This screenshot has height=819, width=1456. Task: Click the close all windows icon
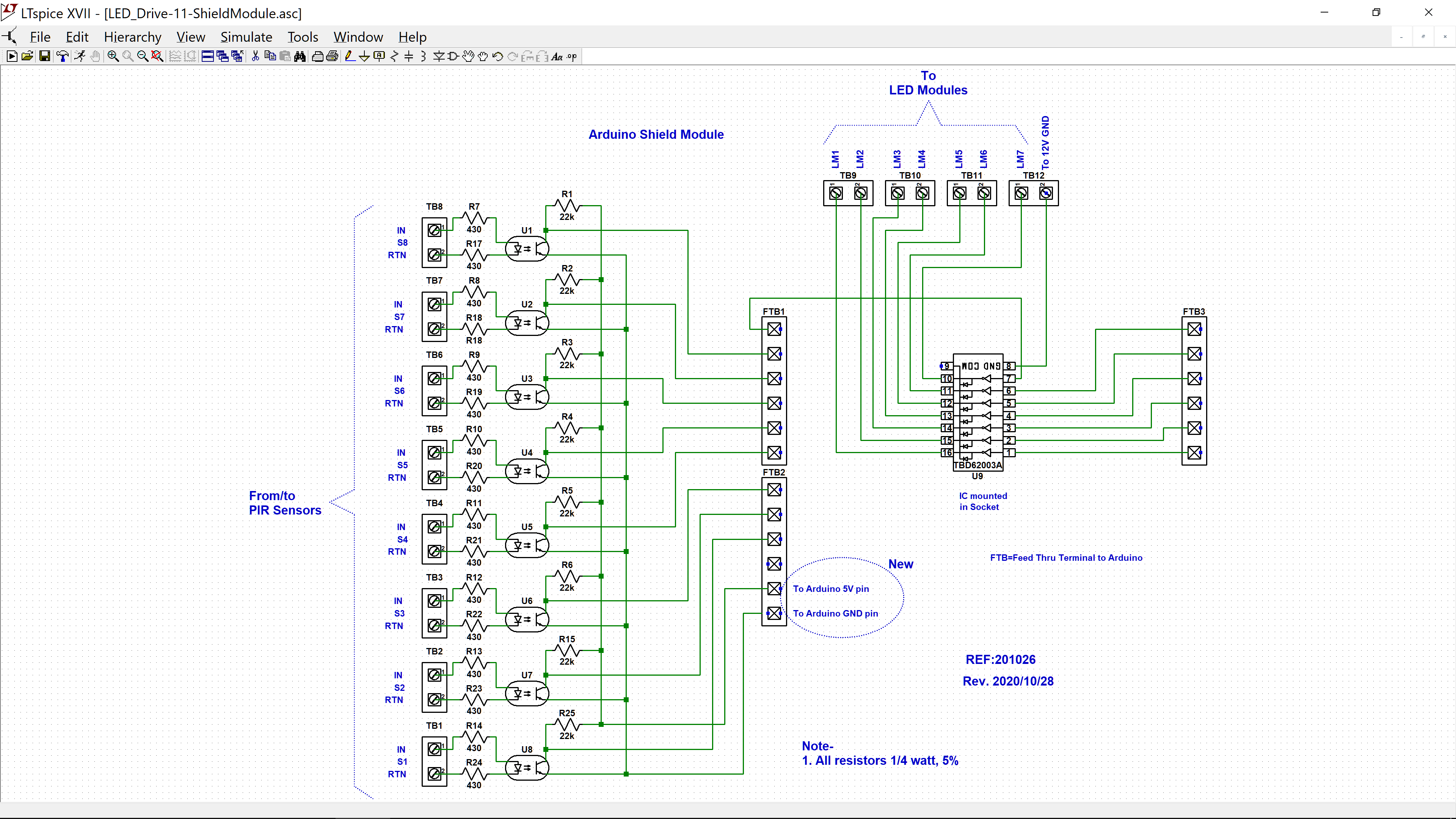[x=237, y=56]
